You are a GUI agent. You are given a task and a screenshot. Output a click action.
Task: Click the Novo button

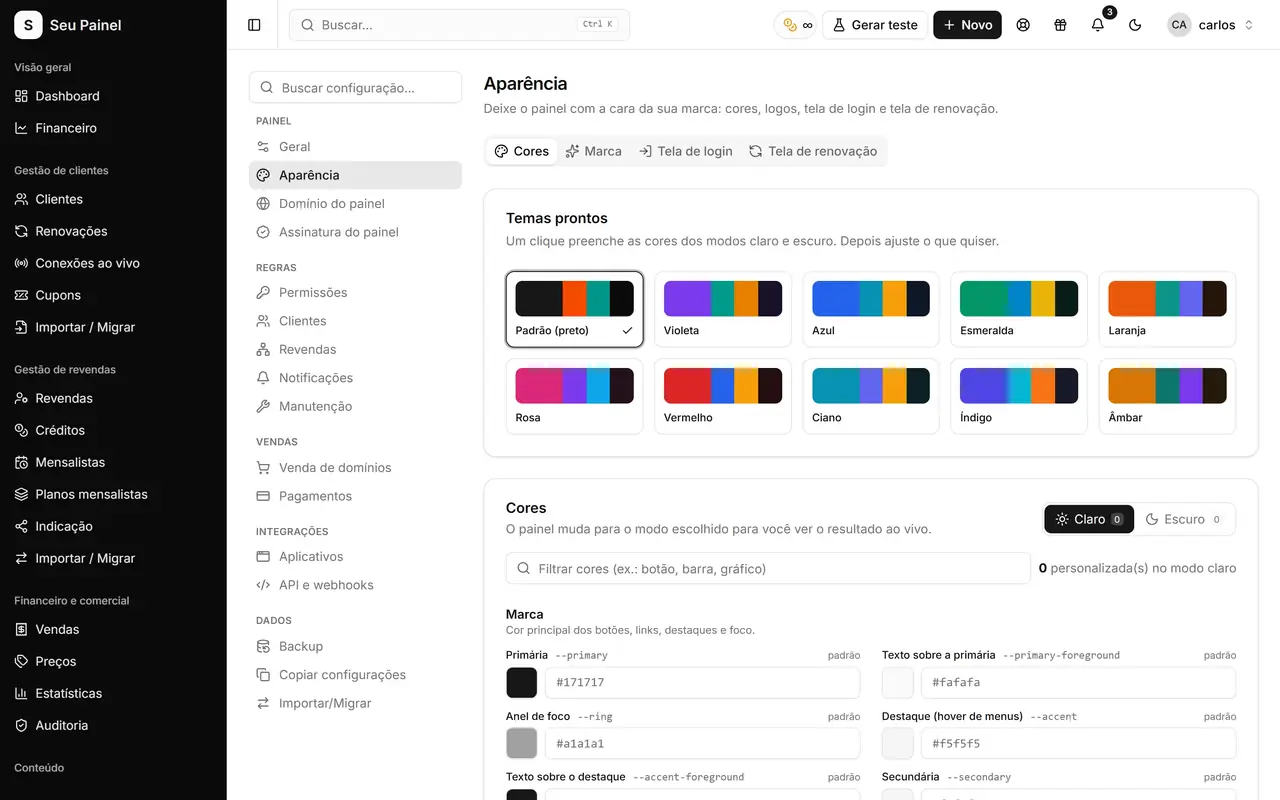click(967, 25)
